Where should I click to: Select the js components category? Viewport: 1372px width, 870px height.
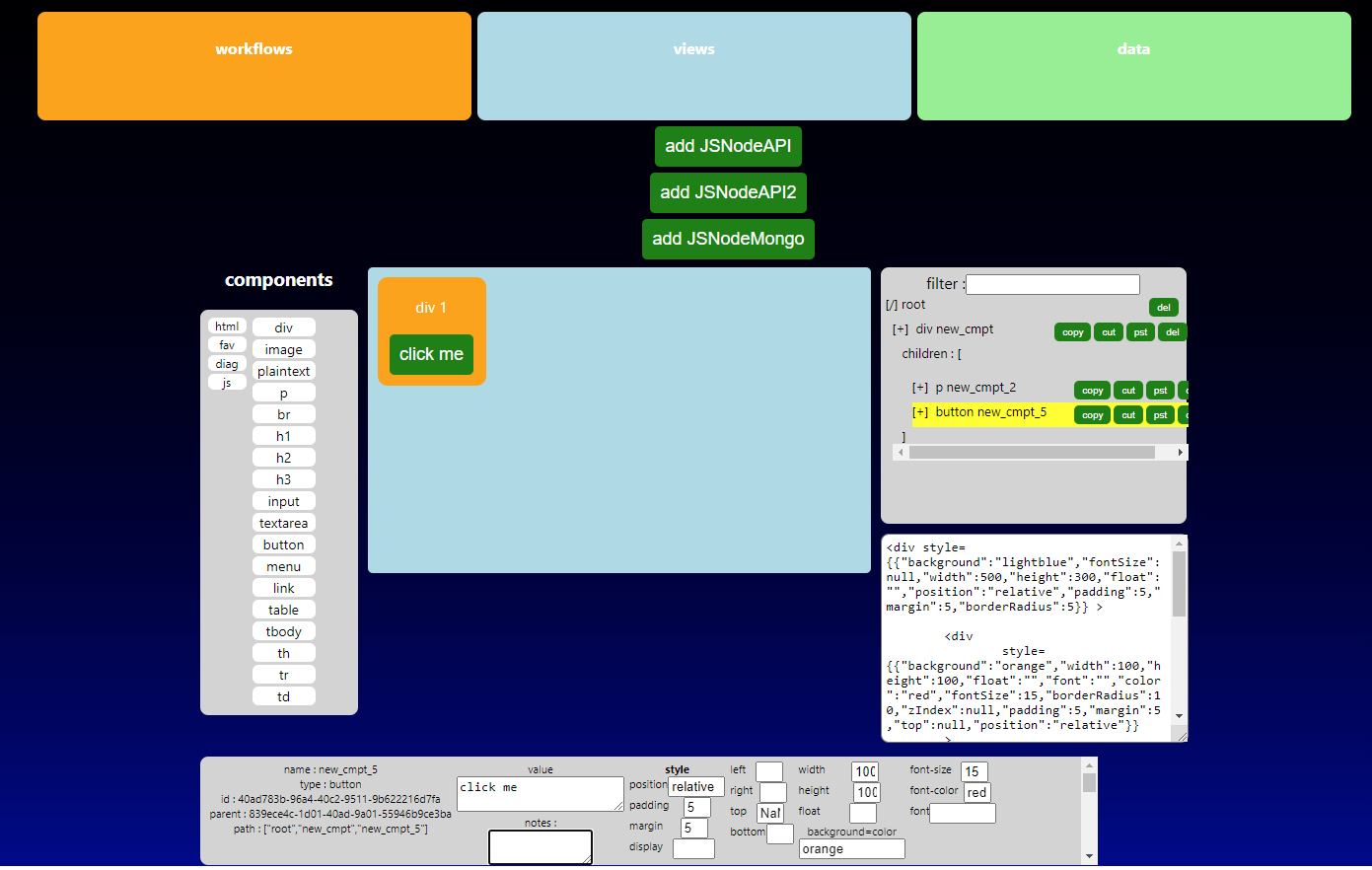click(x=227, y=383)
